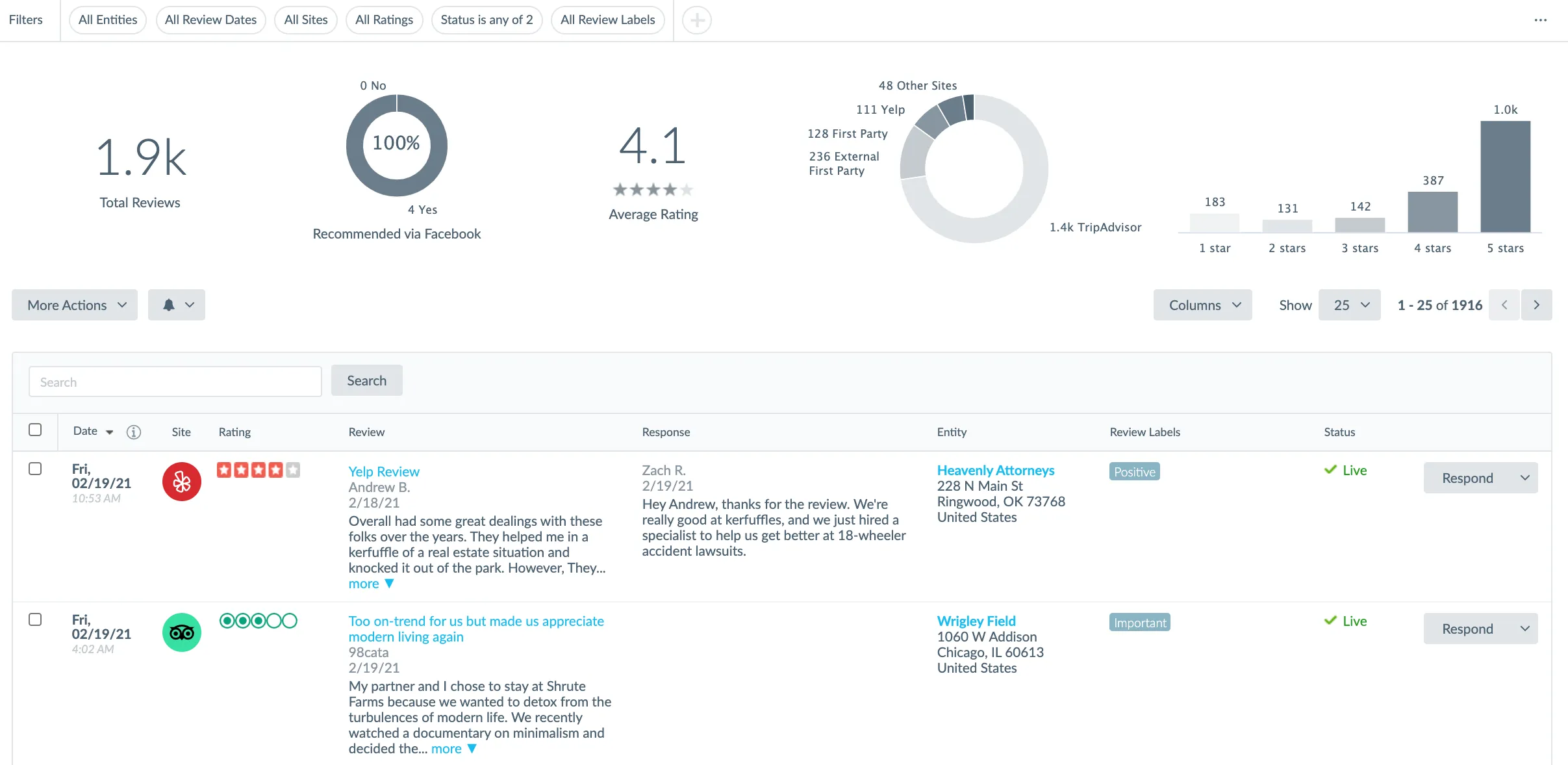Image resolution: width=1568 pixels, height=765 pixels.
Task: Open the All Review Dates filter
Action: [210, 20]
